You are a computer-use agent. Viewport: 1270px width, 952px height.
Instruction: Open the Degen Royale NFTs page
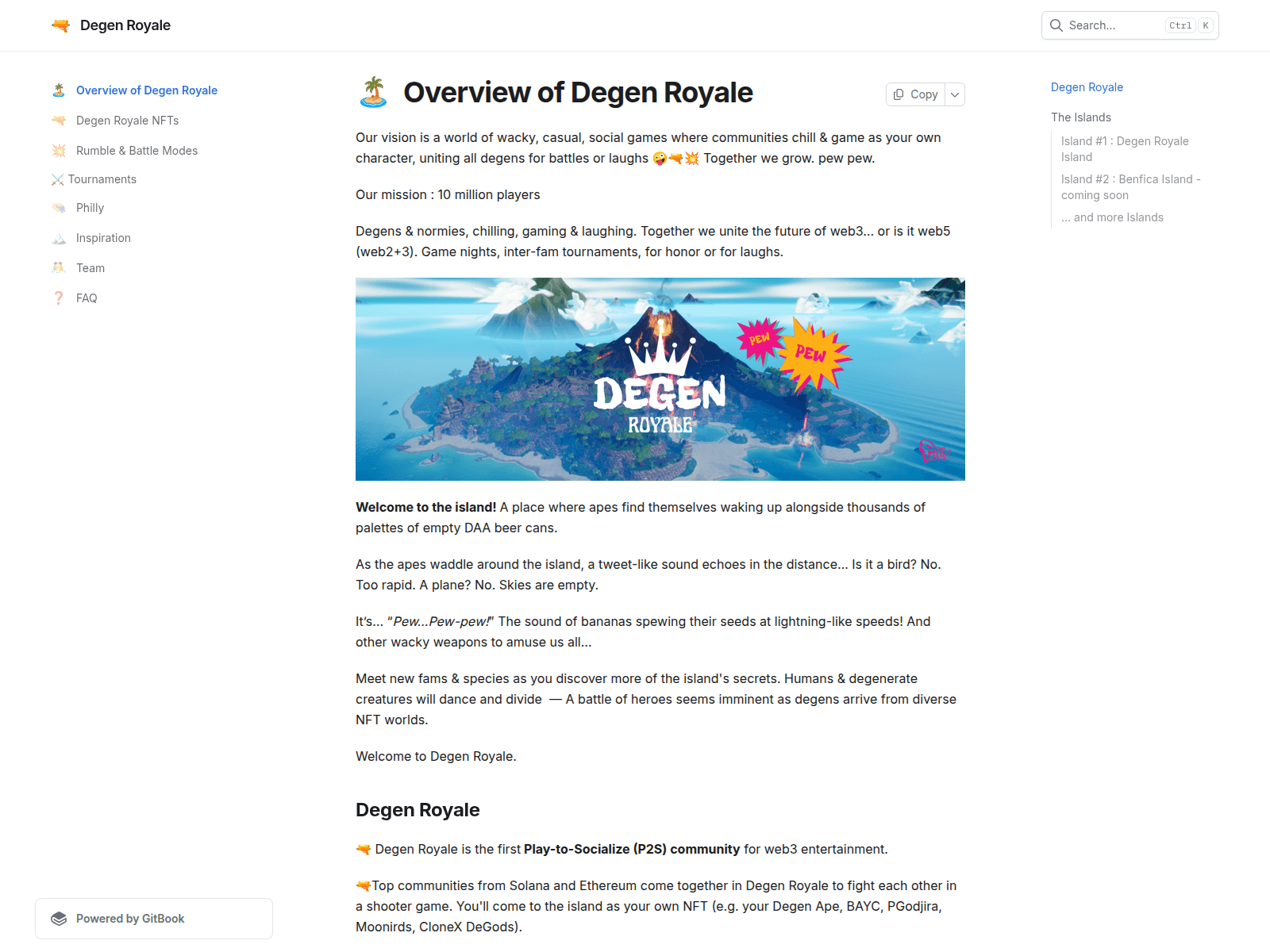click(x=127, y=121)
